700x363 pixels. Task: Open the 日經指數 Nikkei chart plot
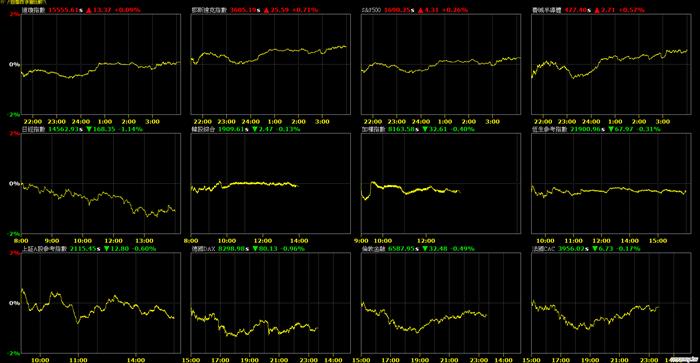[x=101, y=184]
